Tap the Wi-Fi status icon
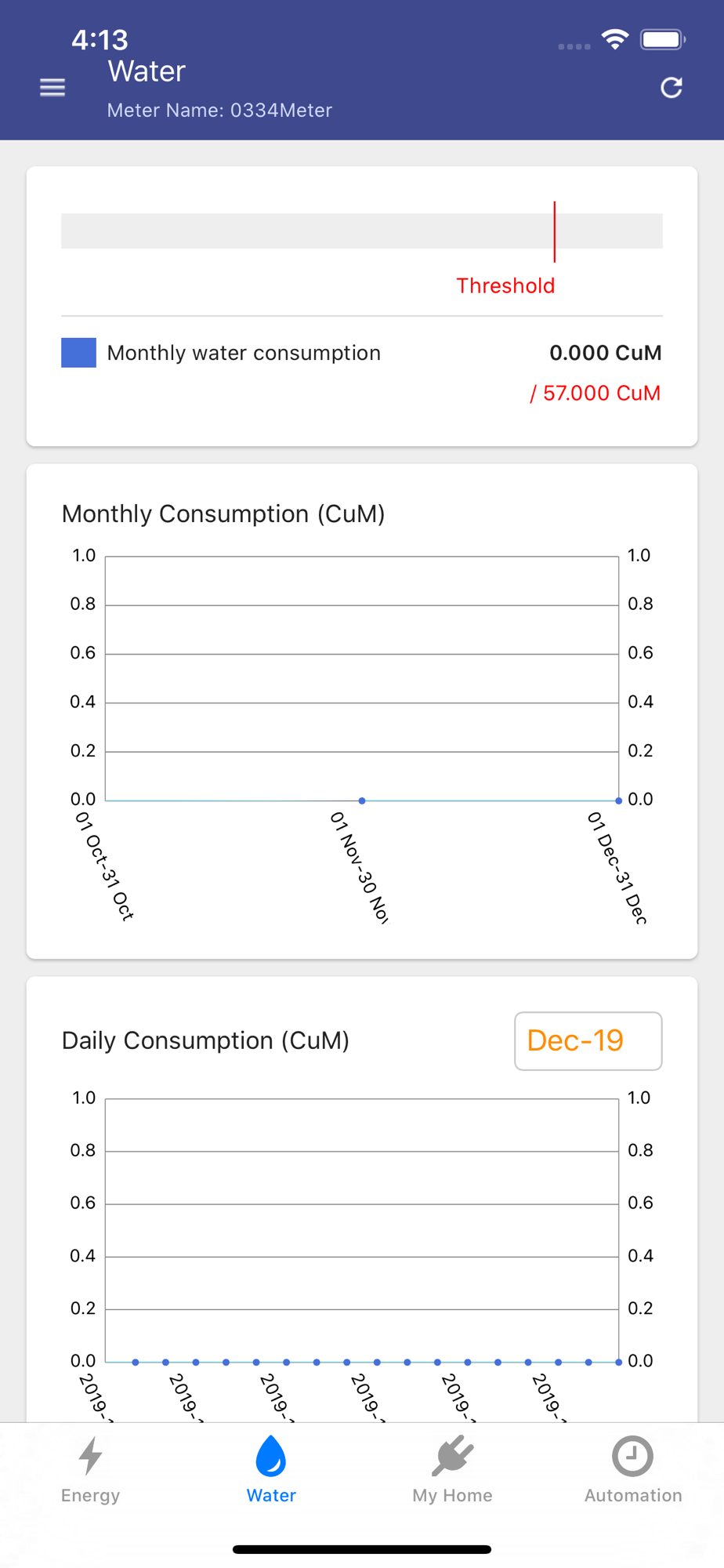The width and height of the screenshot is (724, 1568). click(615, 39)
